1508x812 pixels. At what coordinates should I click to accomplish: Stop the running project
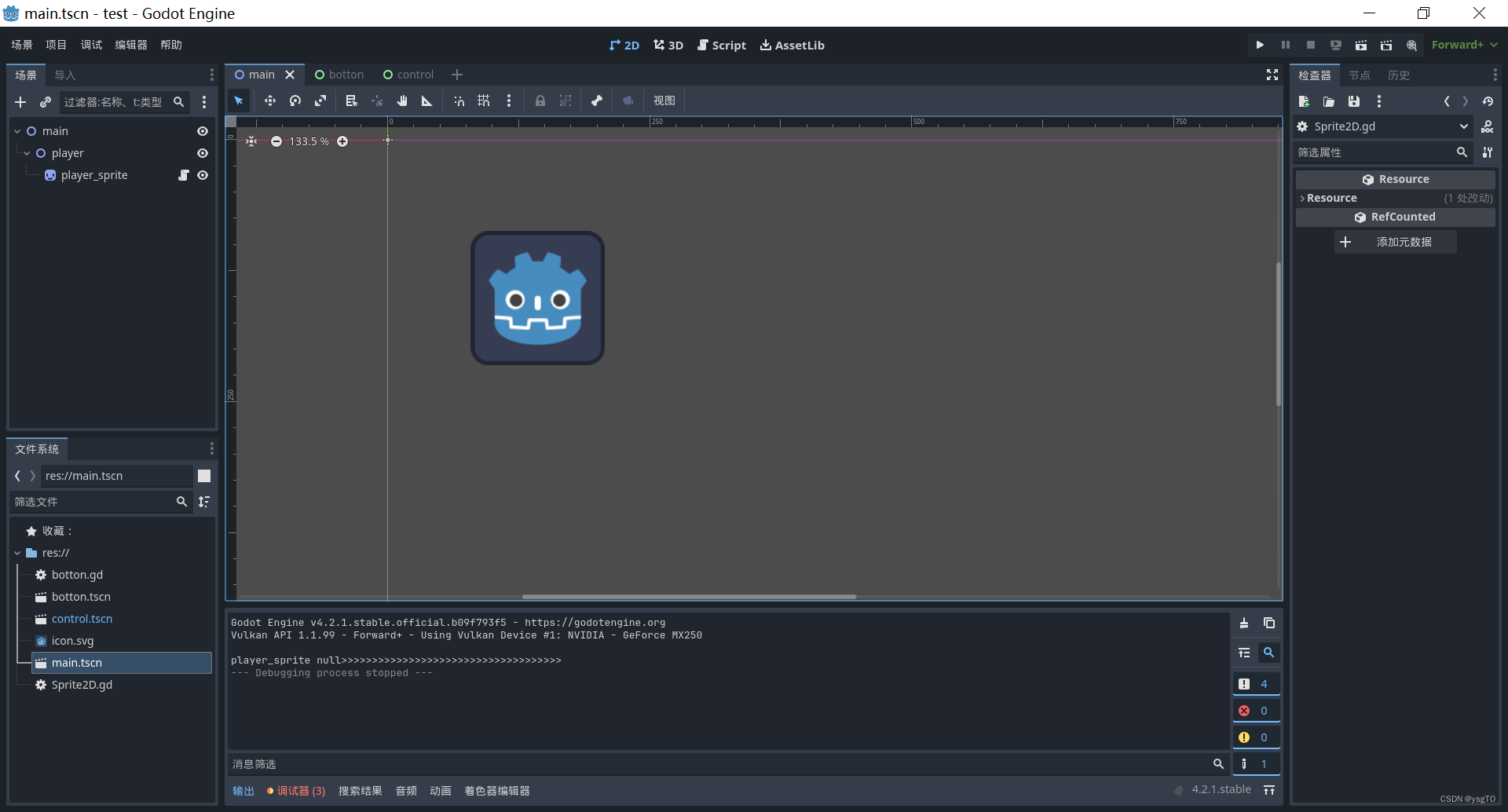(x=1311, y=45)
